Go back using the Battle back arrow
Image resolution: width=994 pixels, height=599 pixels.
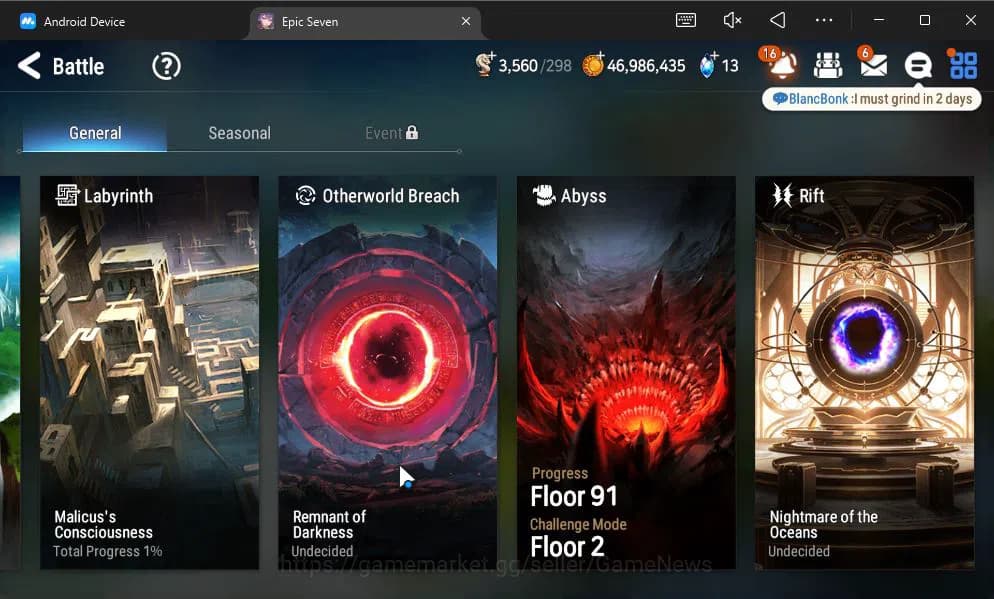click(30, 66)
